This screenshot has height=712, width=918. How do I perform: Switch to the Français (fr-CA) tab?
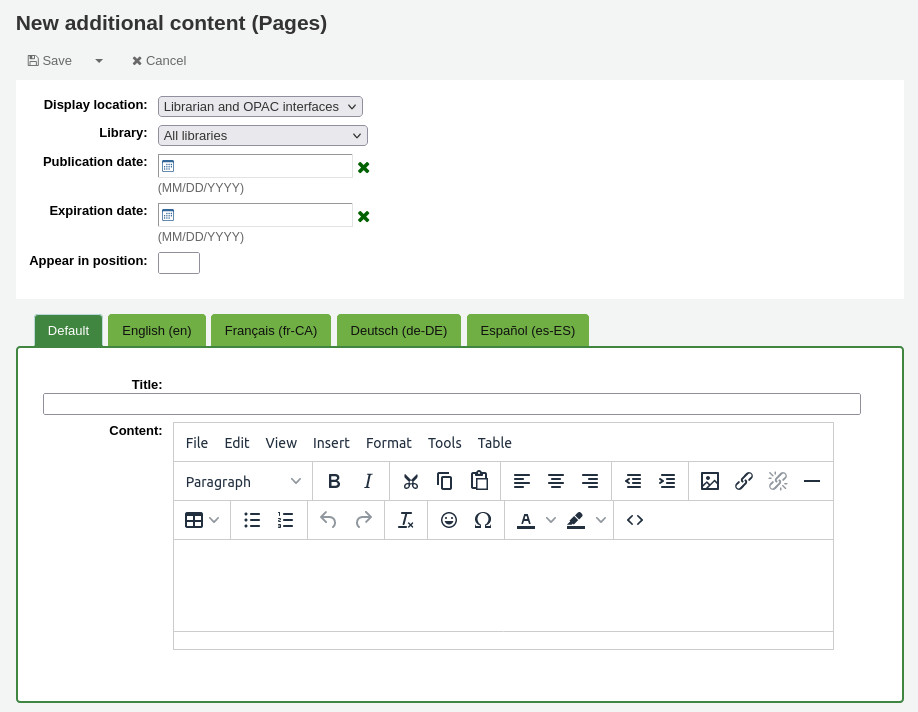[271, 331]
